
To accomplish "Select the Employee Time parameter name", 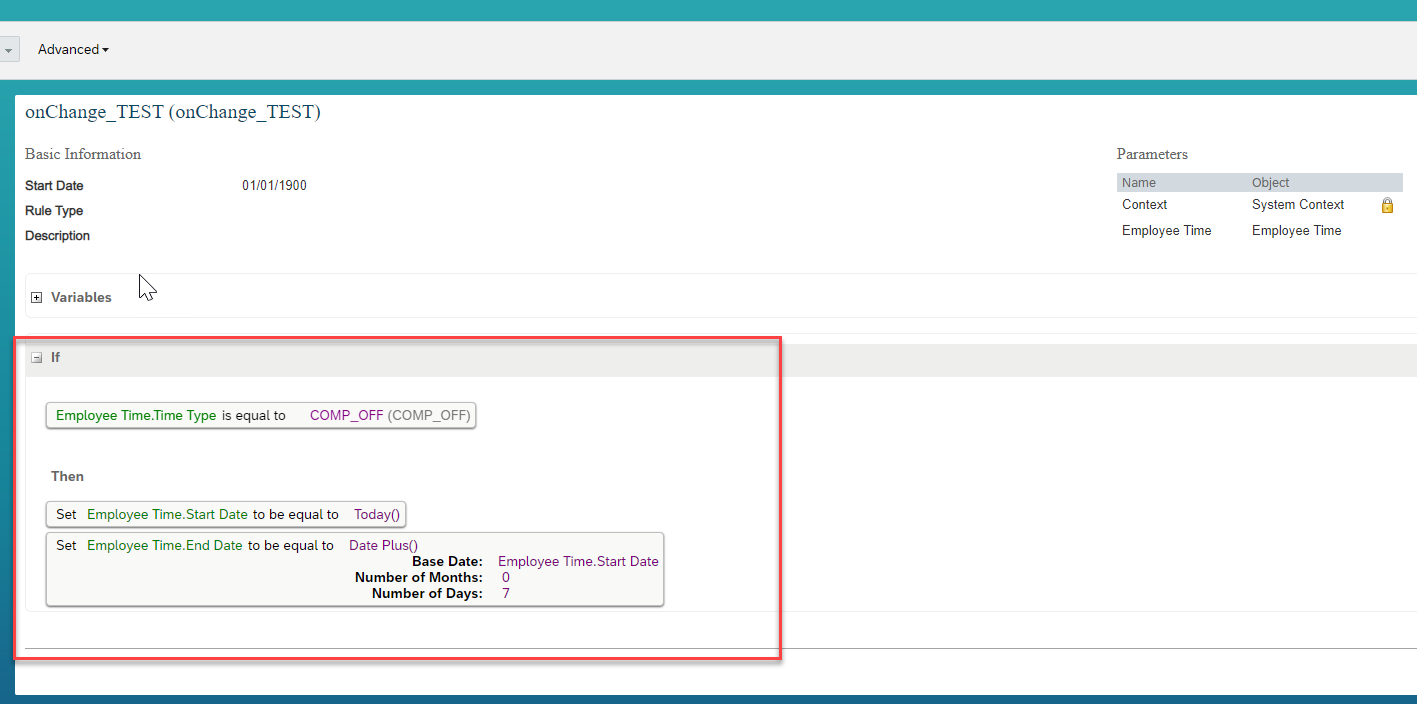I will (1167, 230).
